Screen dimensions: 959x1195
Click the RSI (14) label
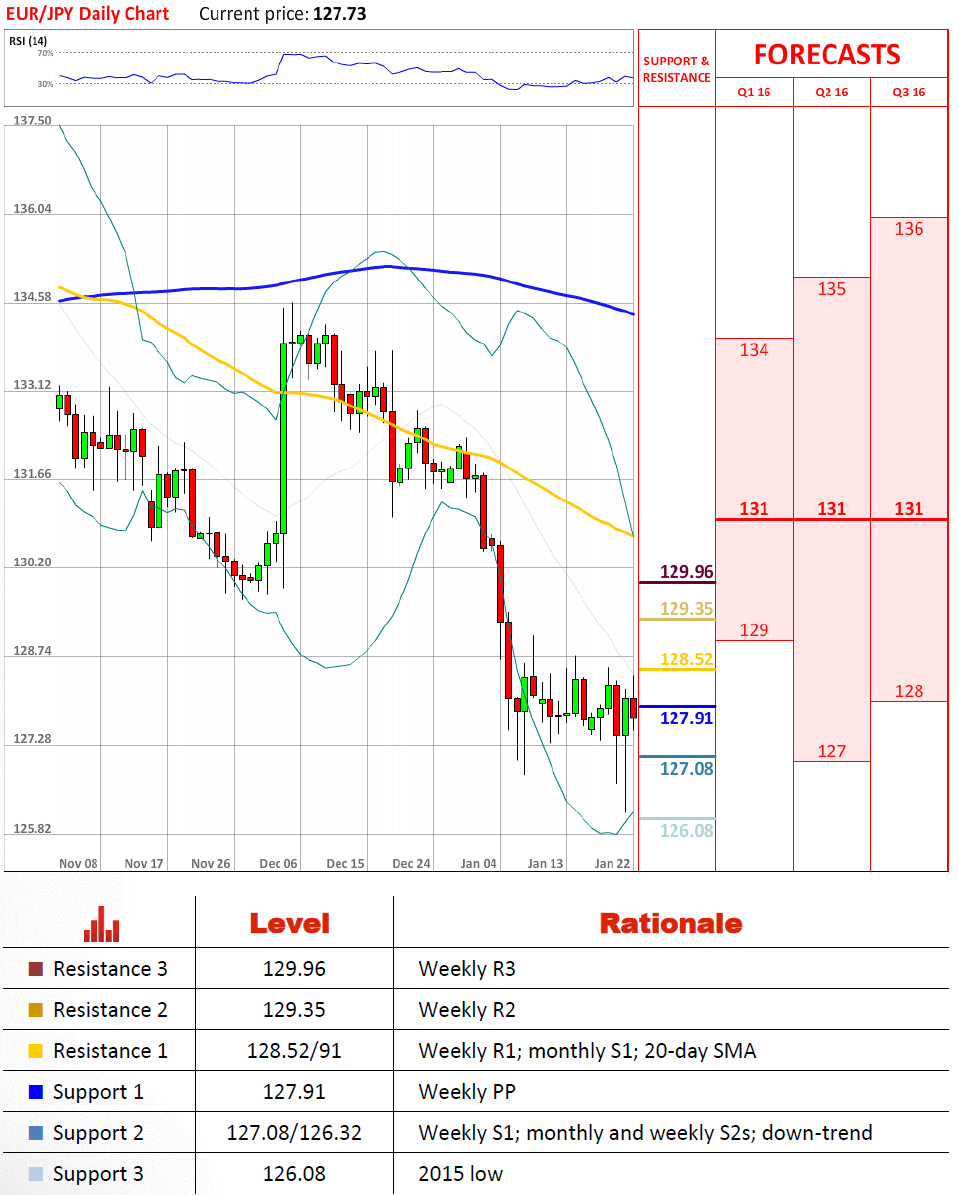[28, 41]
